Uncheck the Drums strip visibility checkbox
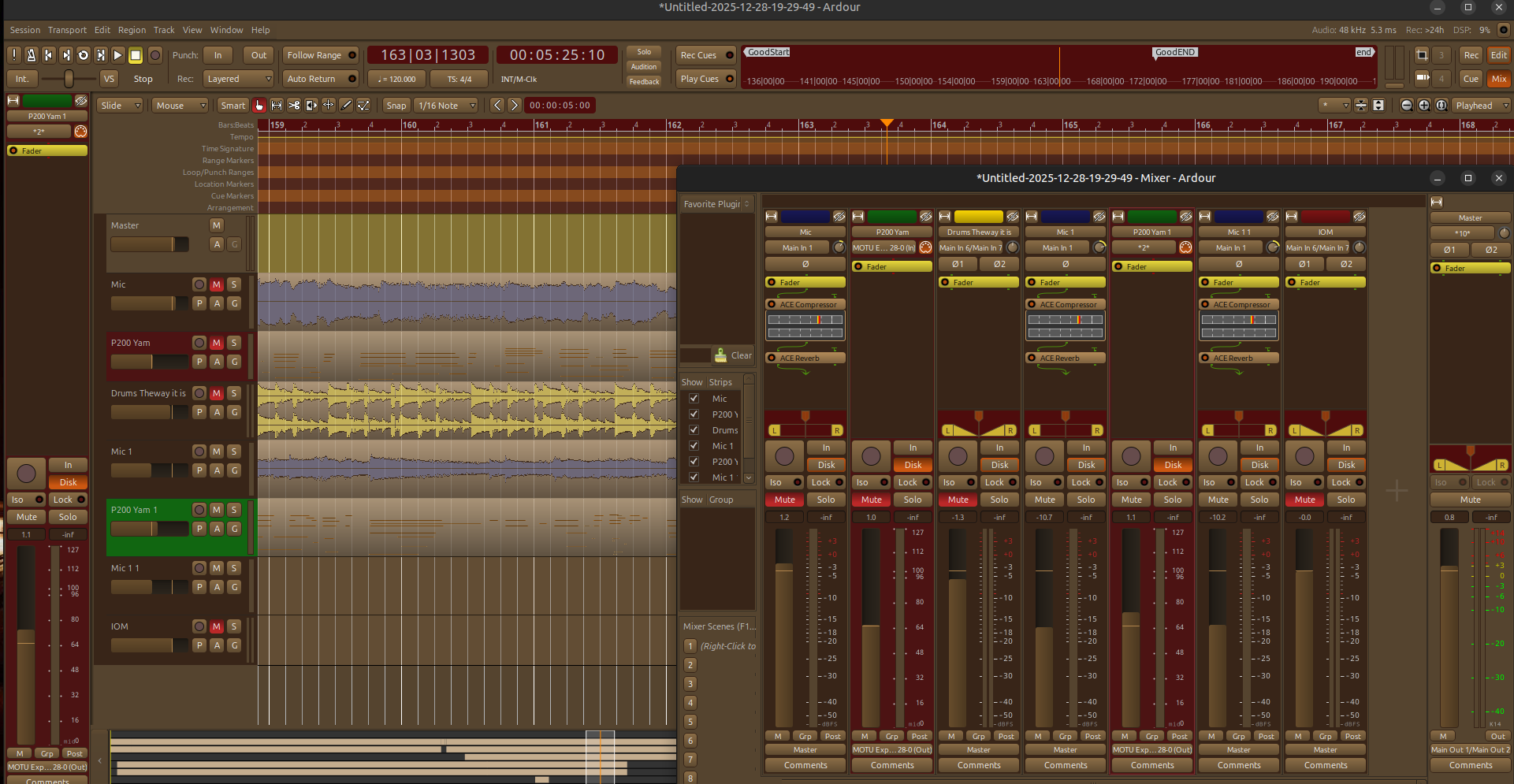This screenshot has width=1514, height=784. pyautogui.click(x=694, y=430)
